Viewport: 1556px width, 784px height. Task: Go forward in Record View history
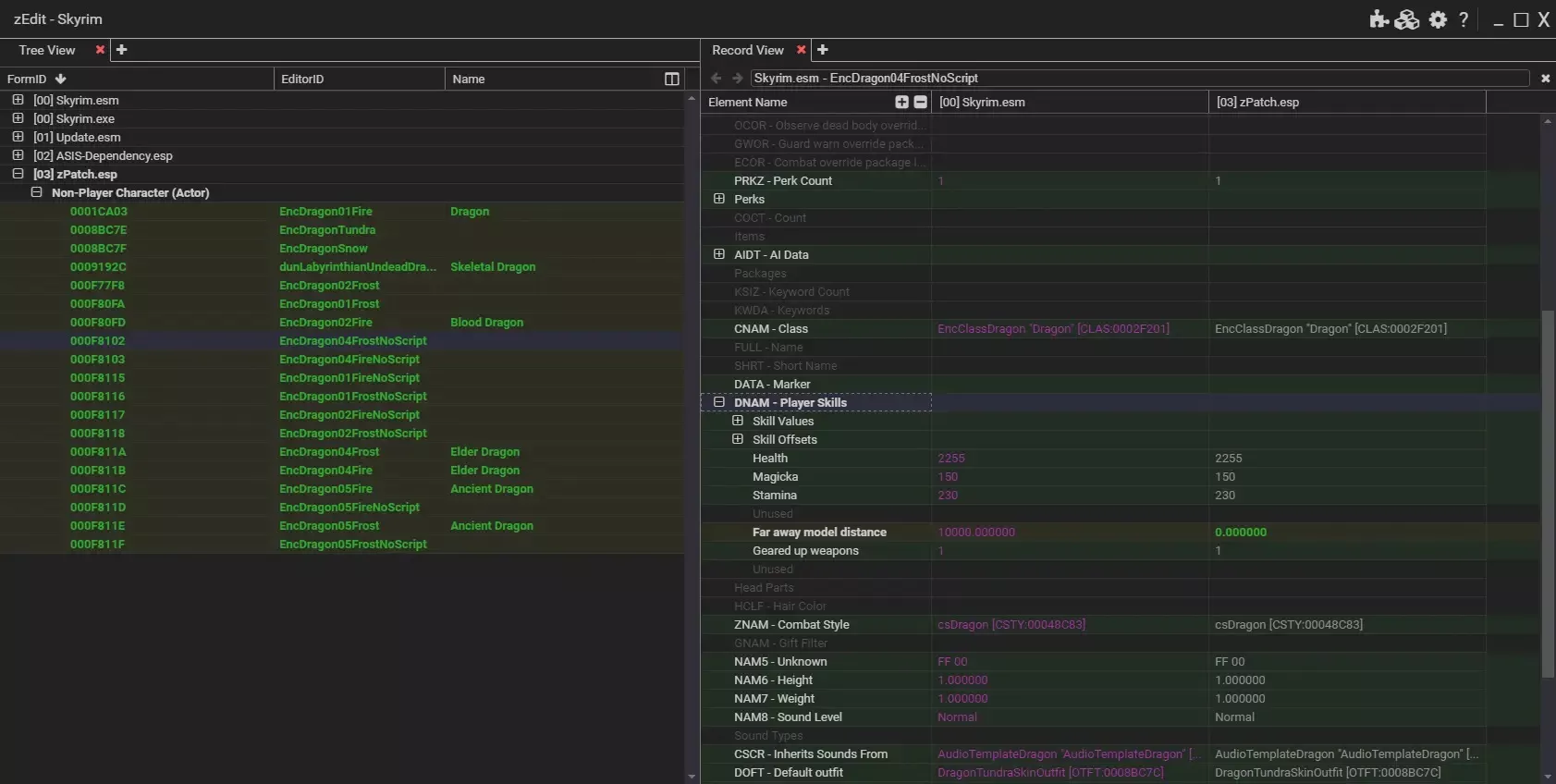click(x=737, y=79)
